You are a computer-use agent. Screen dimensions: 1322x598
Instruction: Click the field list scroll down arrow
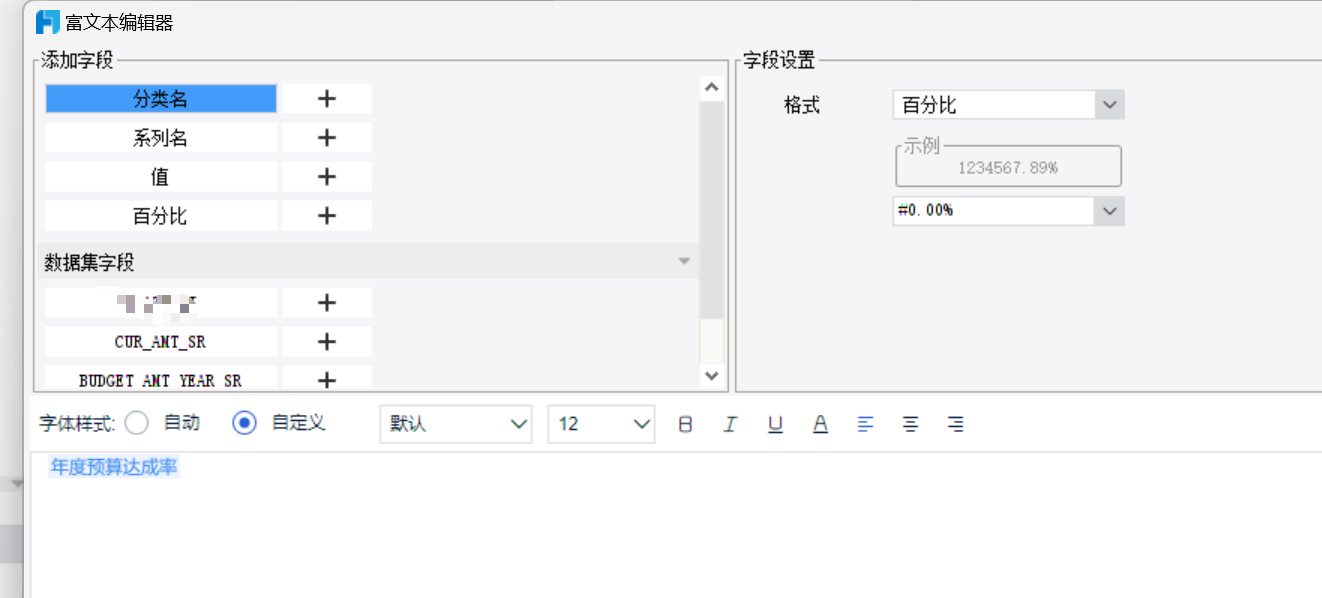[x=712, y=376]
